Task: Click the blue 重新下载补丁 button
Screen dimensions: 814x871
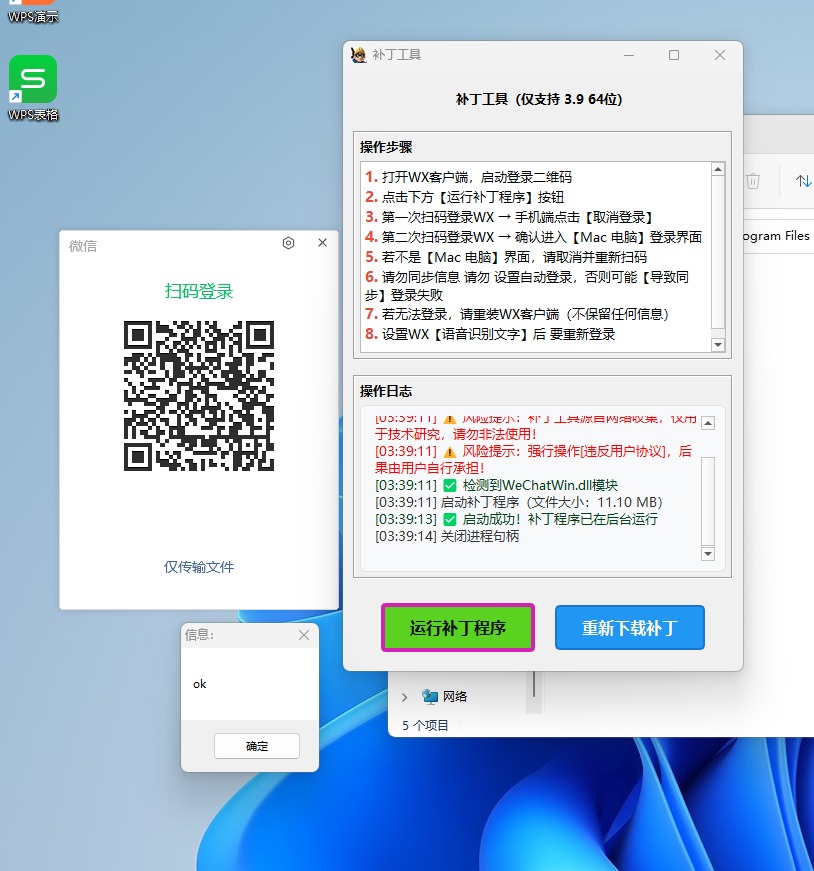Action: (630, 628)
